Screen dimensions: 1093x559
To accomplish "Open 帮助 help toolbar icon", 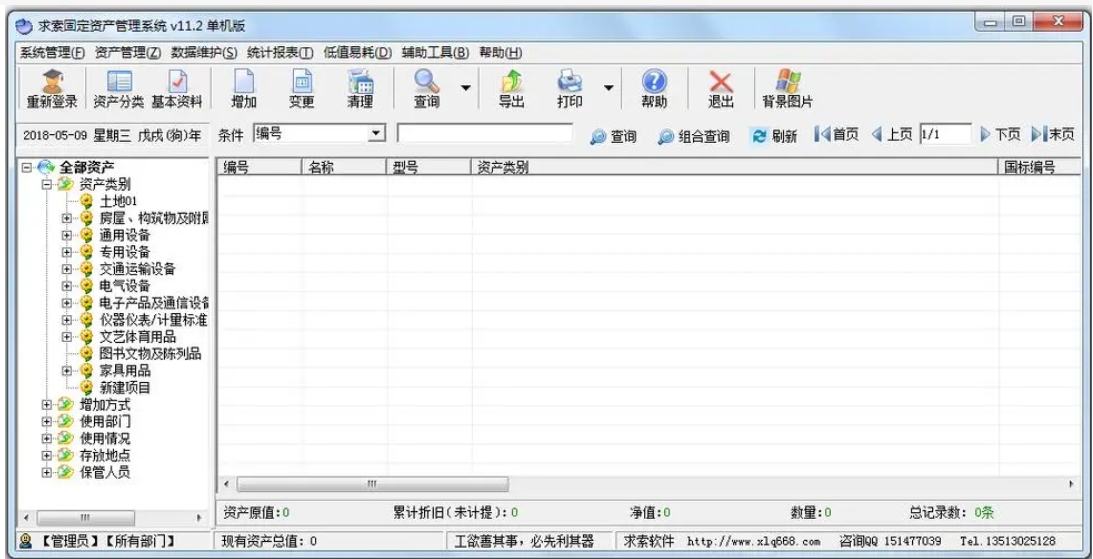I will (x=654, y=89).
